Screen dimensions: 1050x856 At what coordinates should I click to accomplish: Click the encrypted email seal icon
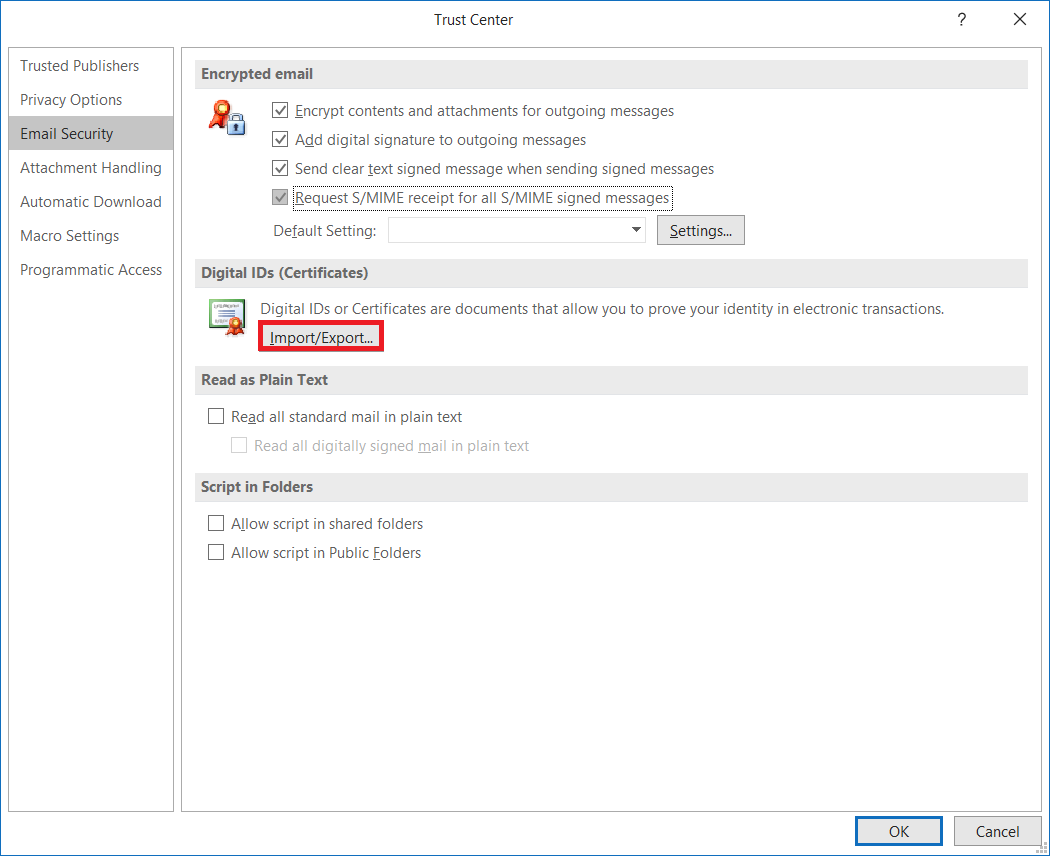click(227, 118)
